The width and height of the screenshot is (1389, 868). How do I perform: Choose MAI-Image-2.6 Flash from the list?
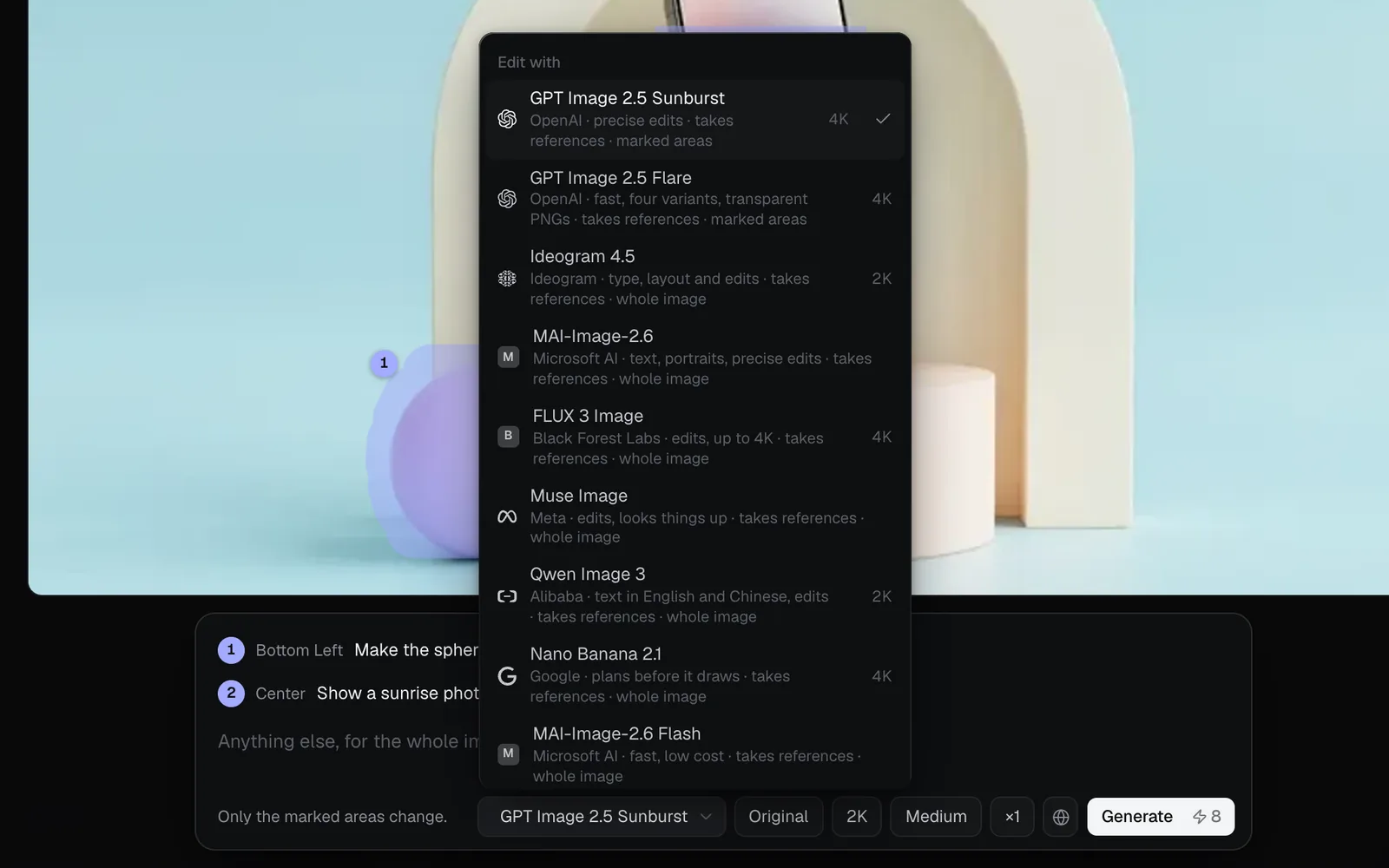tap(694, 754)
